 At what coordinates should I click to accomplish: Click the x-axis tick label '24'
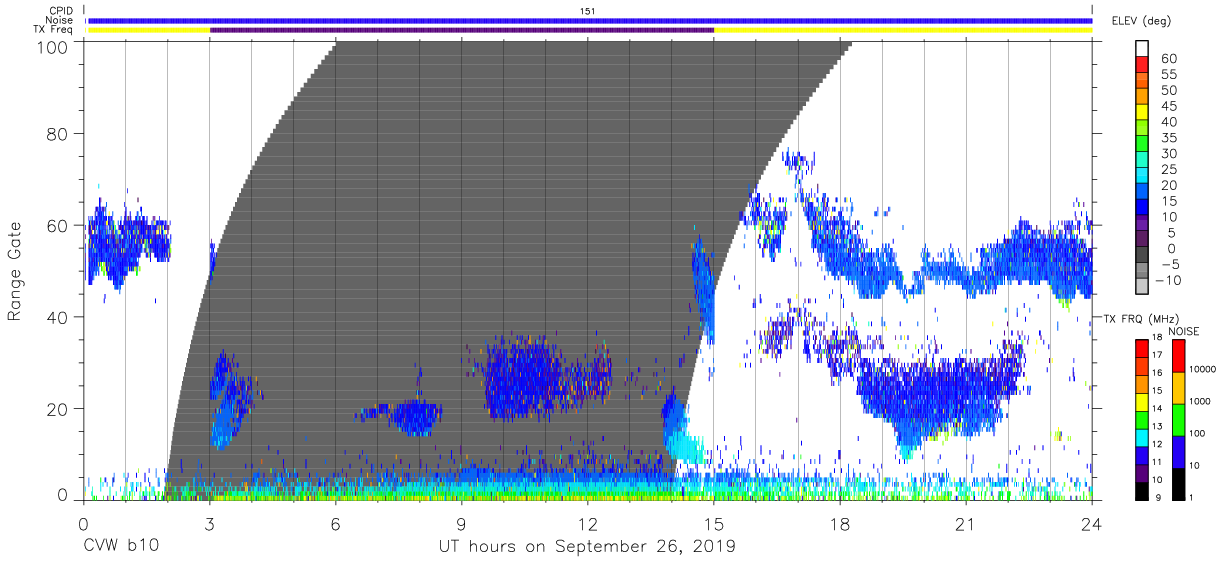pos(1091,523)
